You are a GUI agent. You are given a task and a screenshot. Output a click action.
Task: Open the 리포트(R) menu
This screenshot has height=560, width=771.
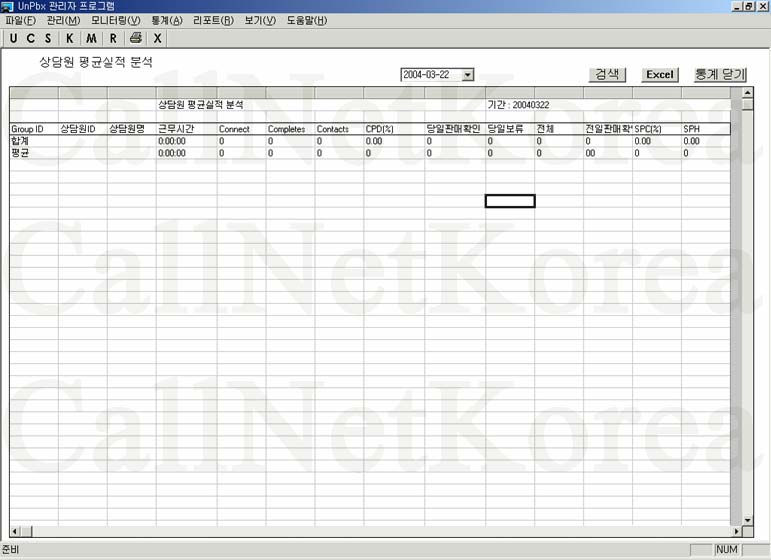[212, 21]
